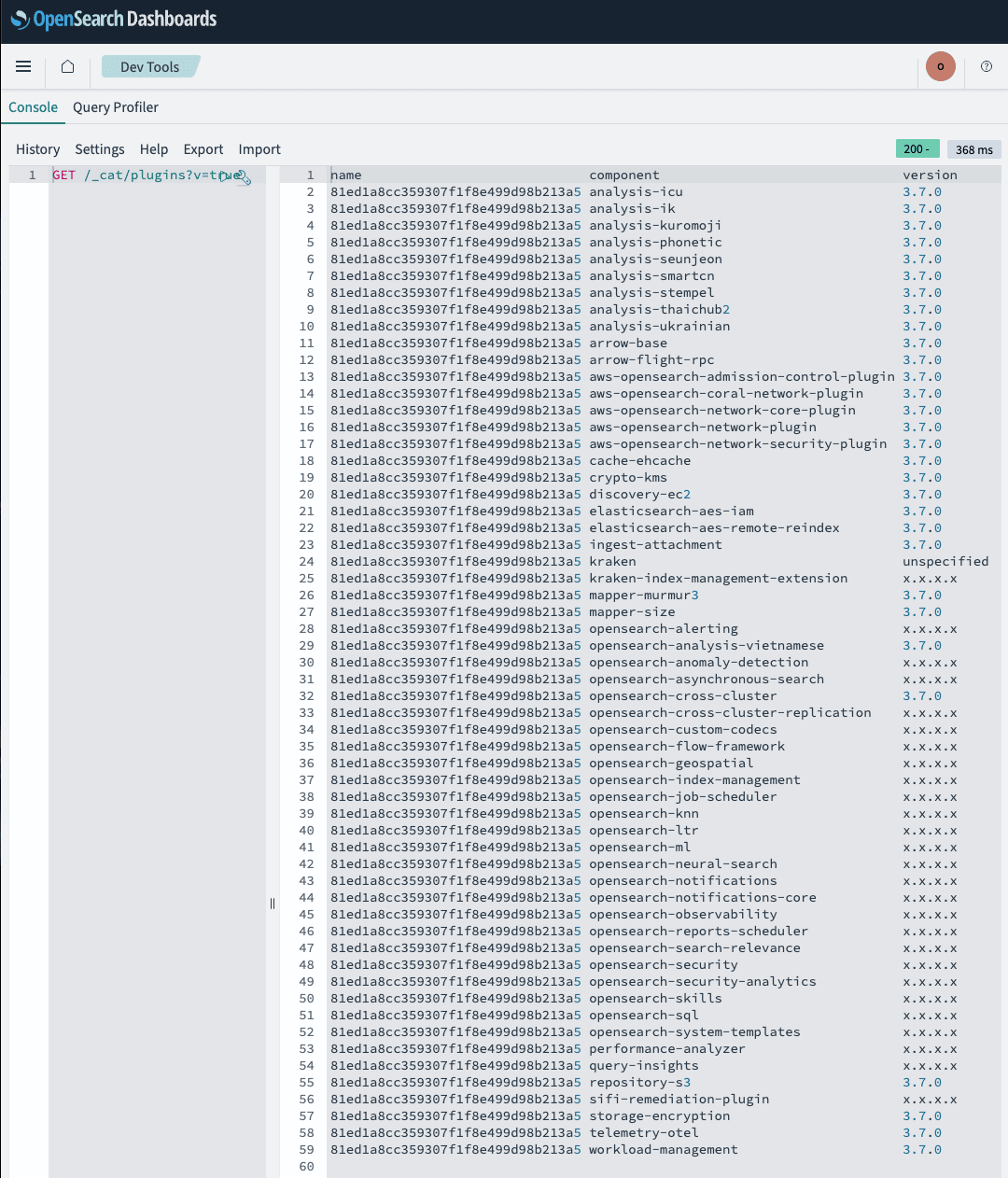
Task: Select the opensearch-ml component text
Action: pyautogui.click(x=640, y=847)
